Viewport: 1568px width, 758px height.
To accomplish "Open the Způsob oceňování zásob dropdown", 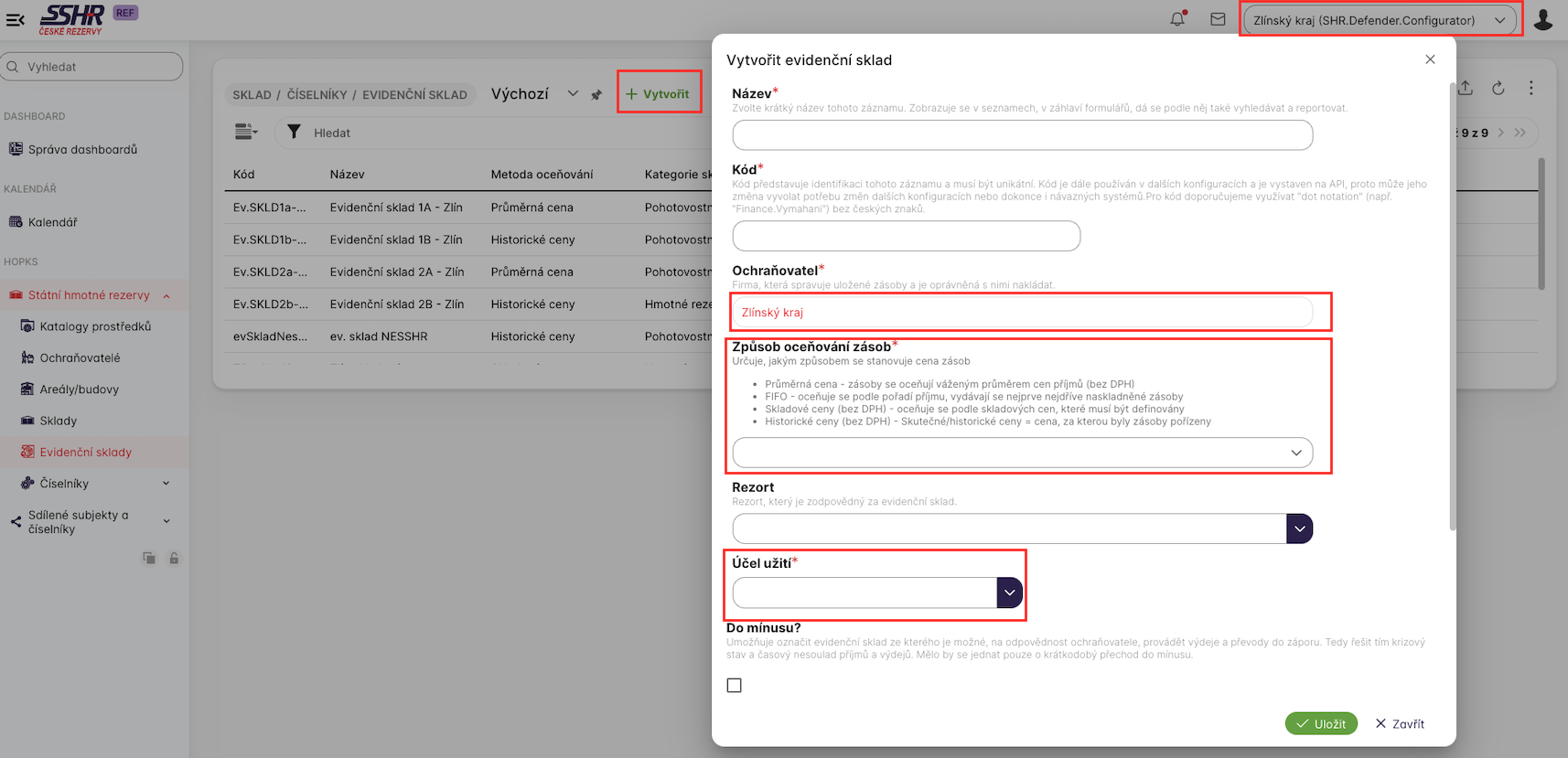I will (1022, 453).
